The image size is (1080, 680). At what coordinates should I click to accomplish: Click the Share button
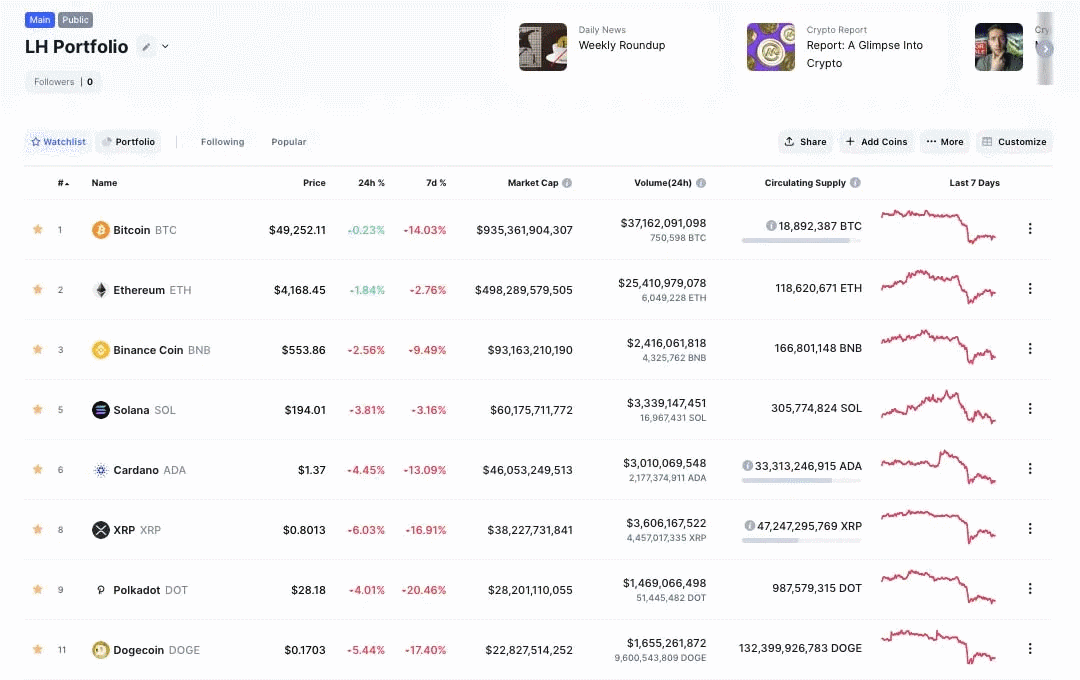pyautogui.click(x=805, y=142)
